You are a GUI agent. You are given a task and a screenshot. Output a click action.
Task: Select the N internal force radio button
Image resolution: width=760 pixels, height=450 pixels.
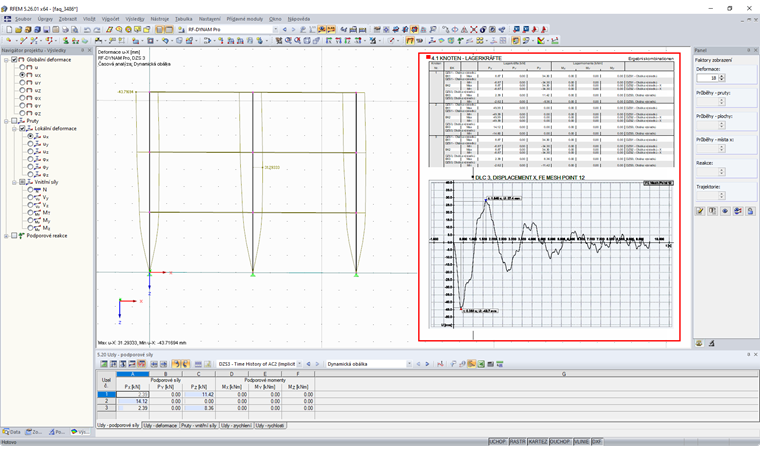click(29, 190)
